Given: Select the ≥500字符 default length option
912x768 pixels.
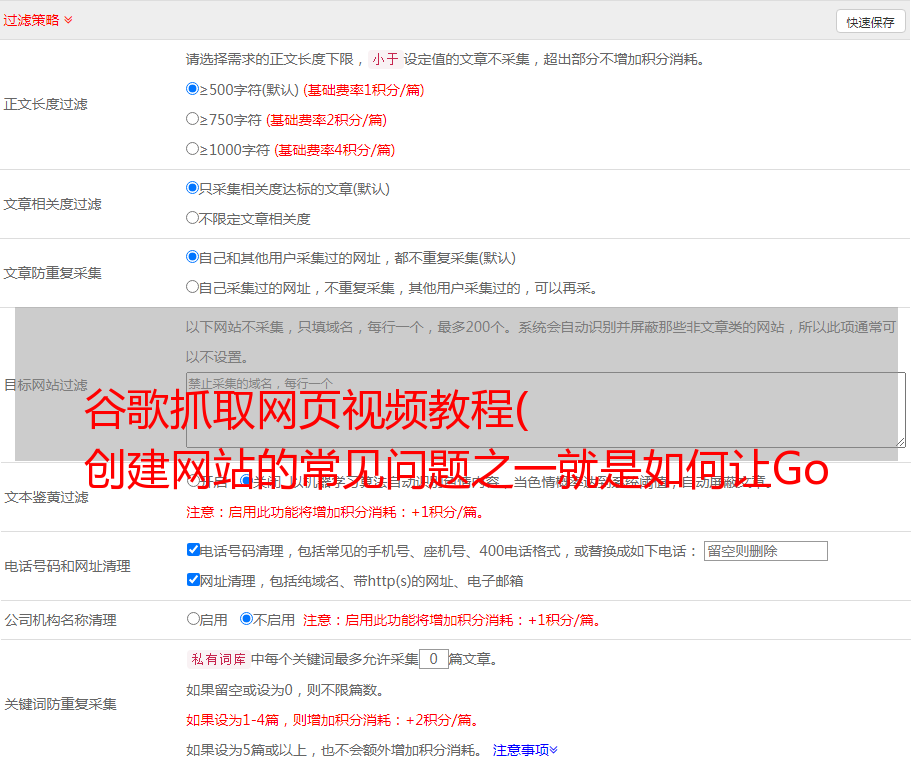Looking at the screenshot, I should coord(193,89).
